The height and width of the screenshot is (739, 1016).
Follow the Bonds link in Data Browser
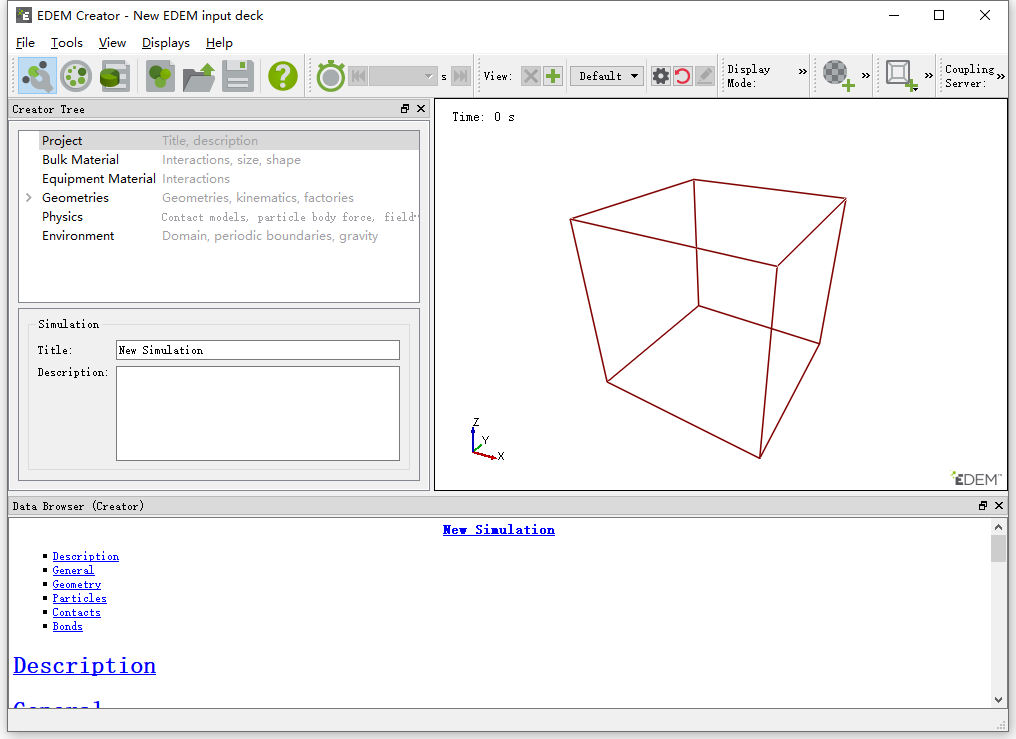tap(67, 626)
